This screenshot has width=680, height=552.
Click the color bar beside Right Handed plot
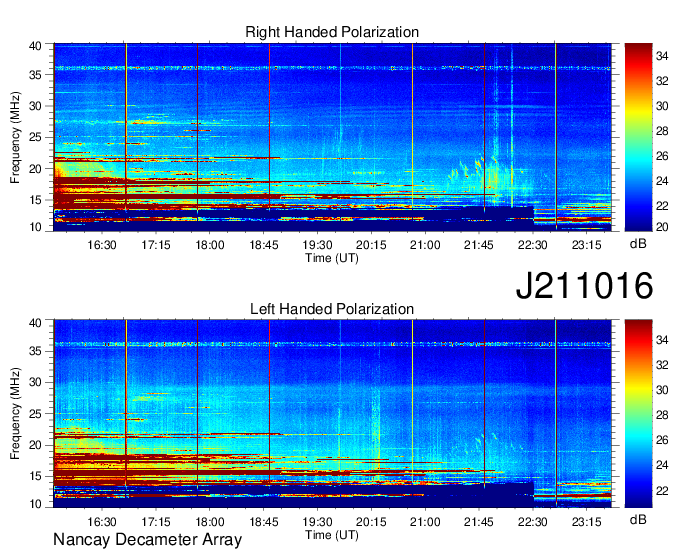pos(638,137)
